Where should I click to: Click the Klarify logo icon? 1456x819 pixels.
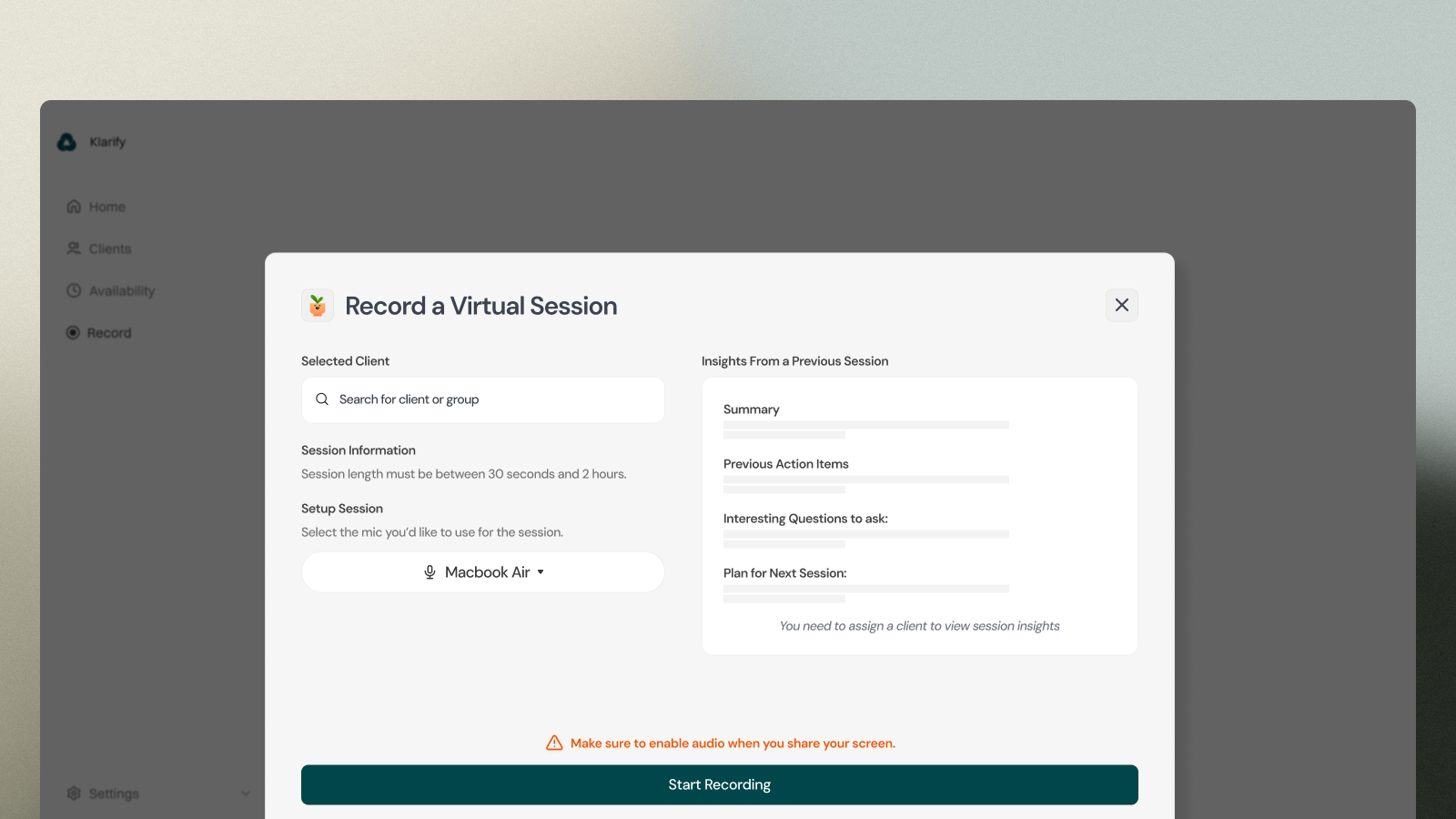tap(66, 142)
